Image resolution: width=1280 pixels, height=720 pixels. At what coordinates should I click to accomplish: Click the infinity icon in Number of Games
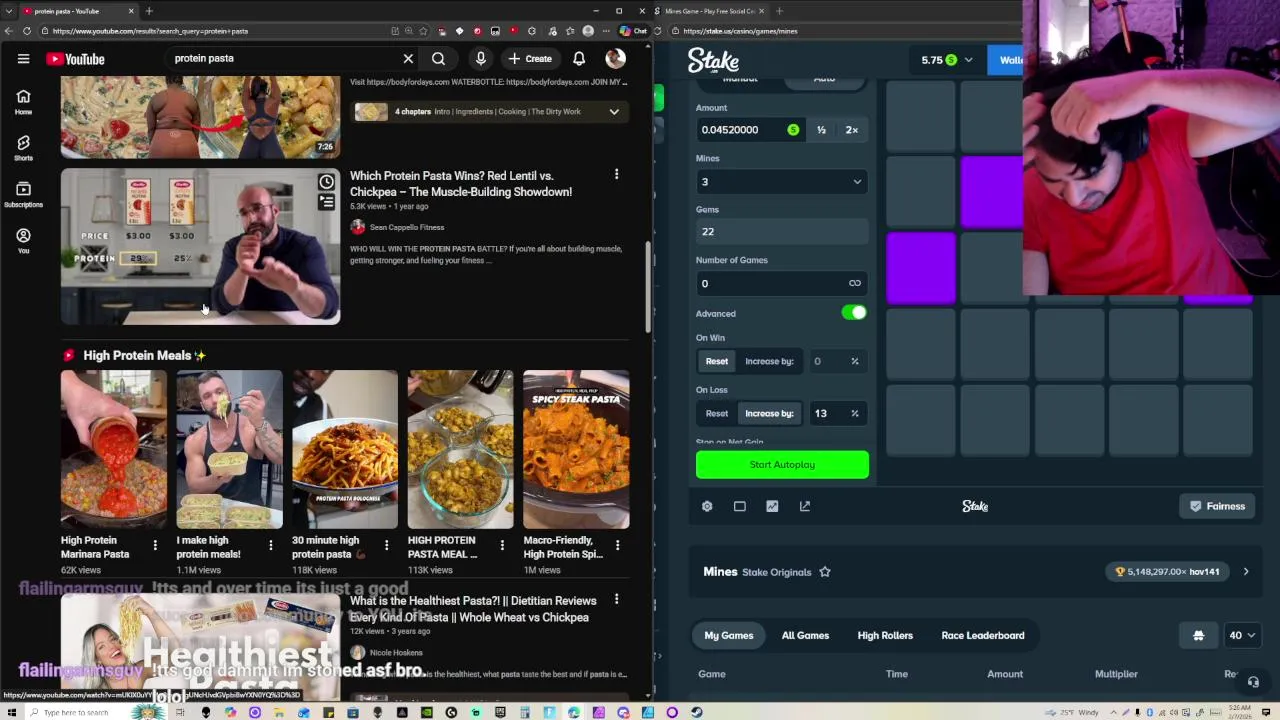click(855, 283)
